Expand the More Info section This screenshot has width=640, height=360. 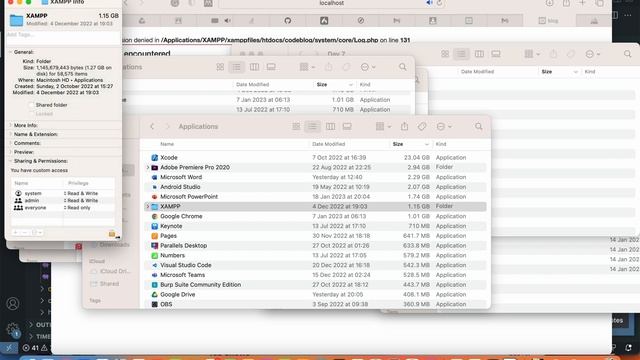pos(11,125)
